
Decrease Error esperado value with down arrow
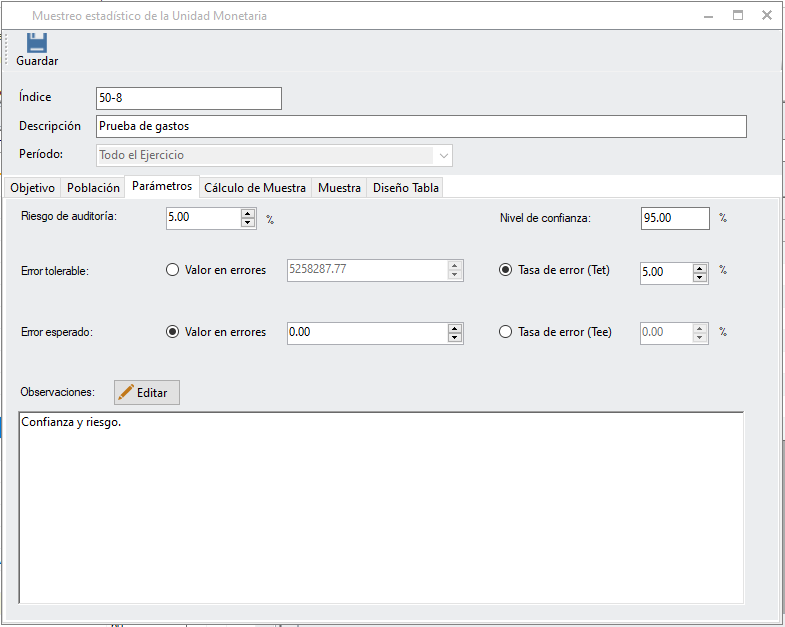(x=455, y=338)
